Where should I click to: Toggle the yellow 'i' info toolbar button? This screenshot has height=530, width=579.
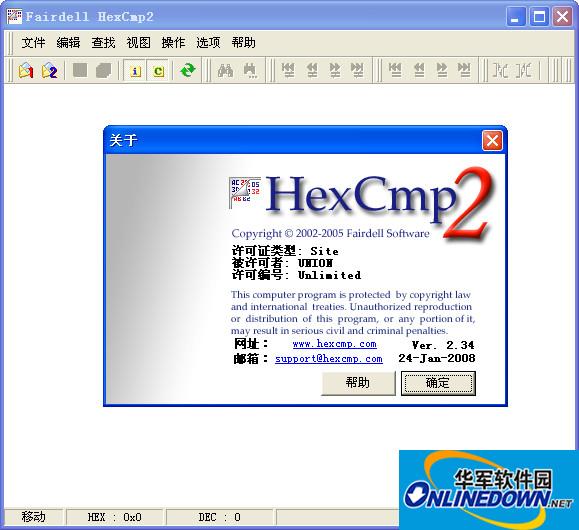(x=135, y=71)
